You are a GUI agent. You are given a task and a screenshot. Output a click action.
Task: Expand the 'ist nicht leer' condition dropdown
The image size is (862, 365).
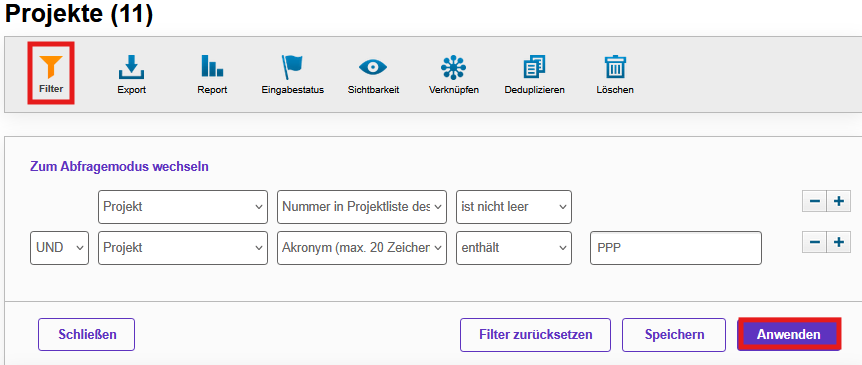pyautogui.click(x=514, y=207)
